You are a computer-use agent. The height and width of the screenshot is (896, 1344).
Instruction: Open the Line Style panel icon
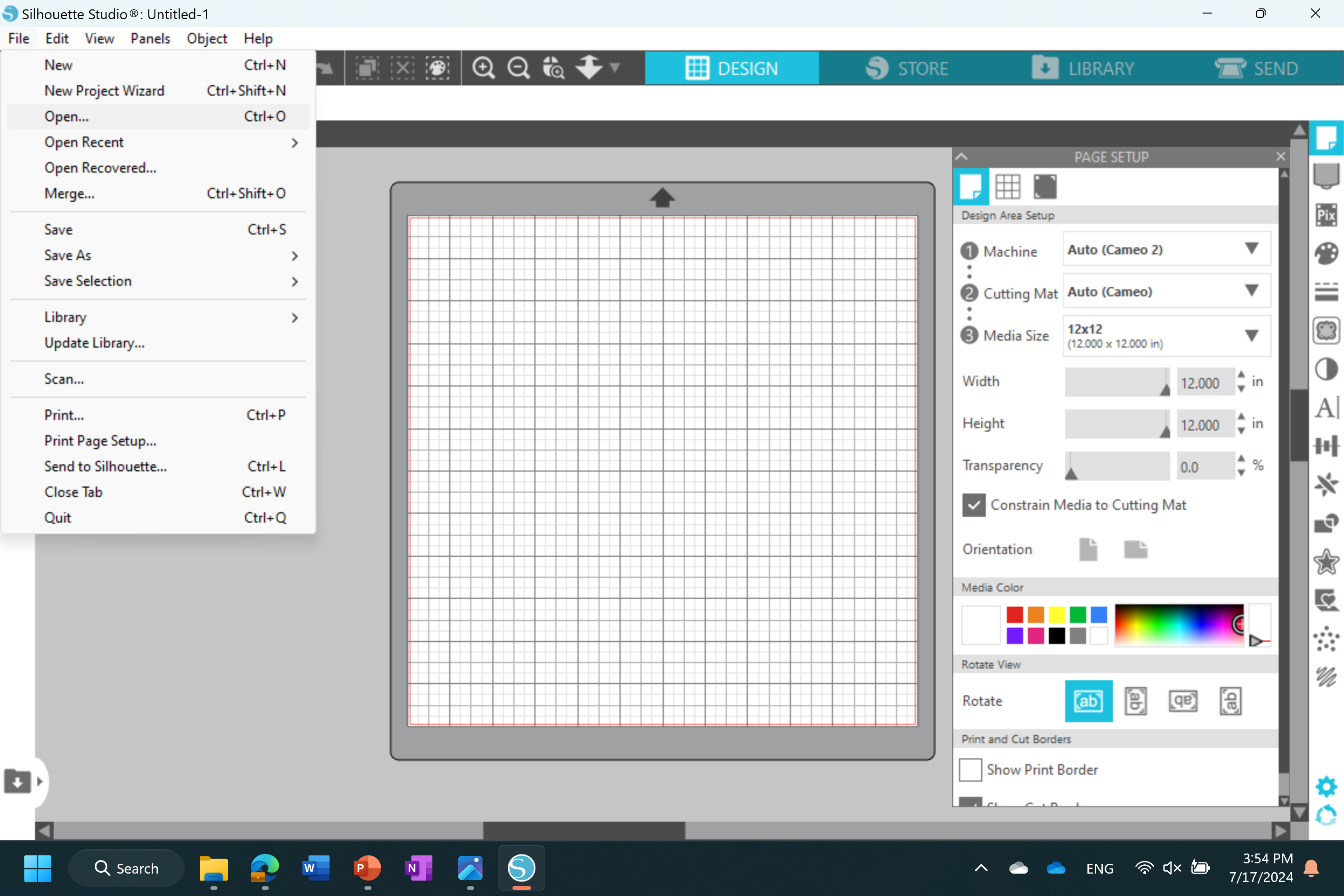(1326, 291)
